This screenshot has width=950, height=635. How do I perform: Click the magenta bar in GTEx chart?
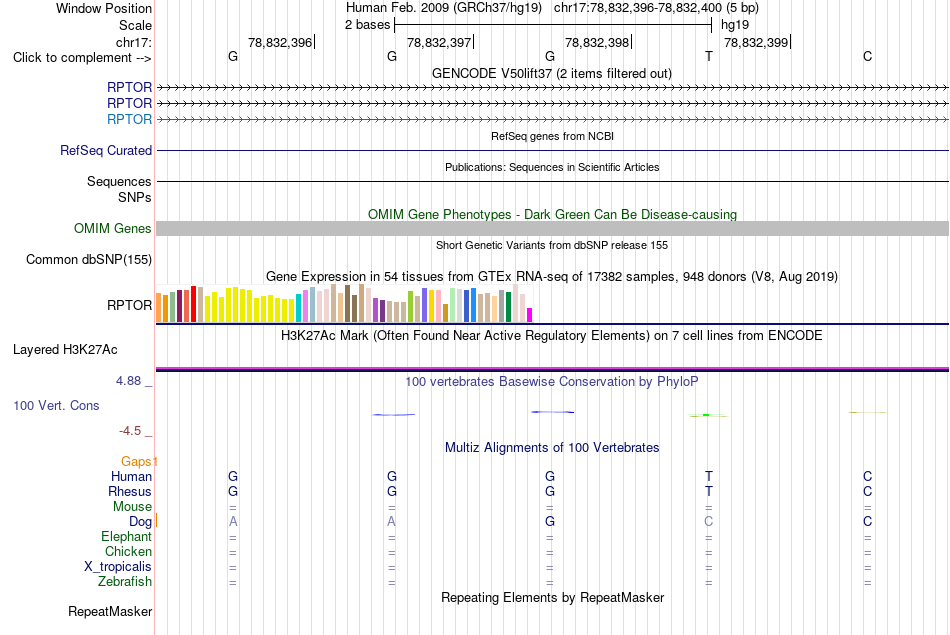point(530,315)
